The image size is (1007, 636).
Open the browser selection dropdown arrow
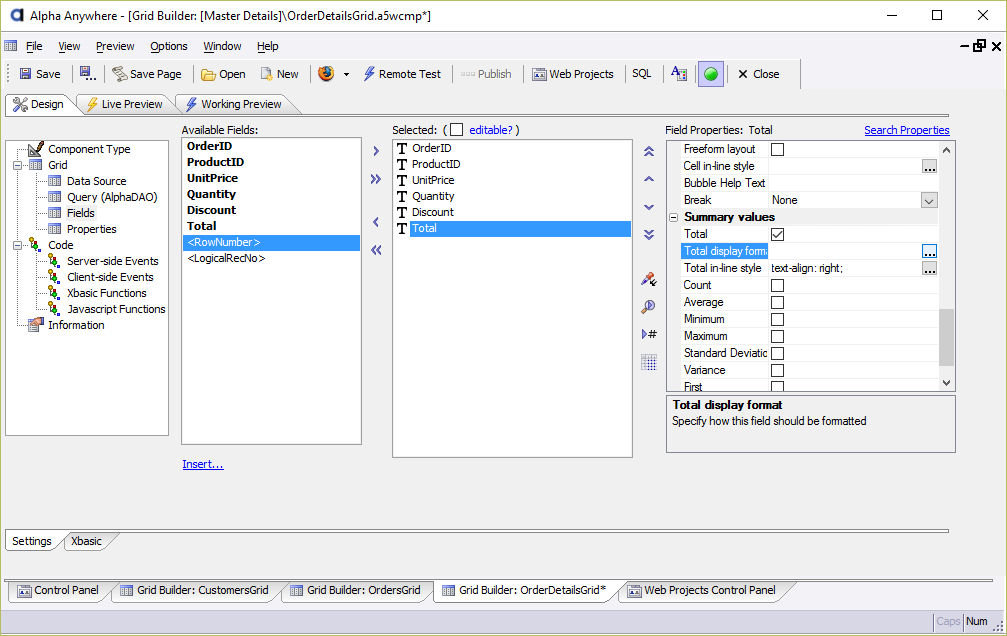(346, 75)
